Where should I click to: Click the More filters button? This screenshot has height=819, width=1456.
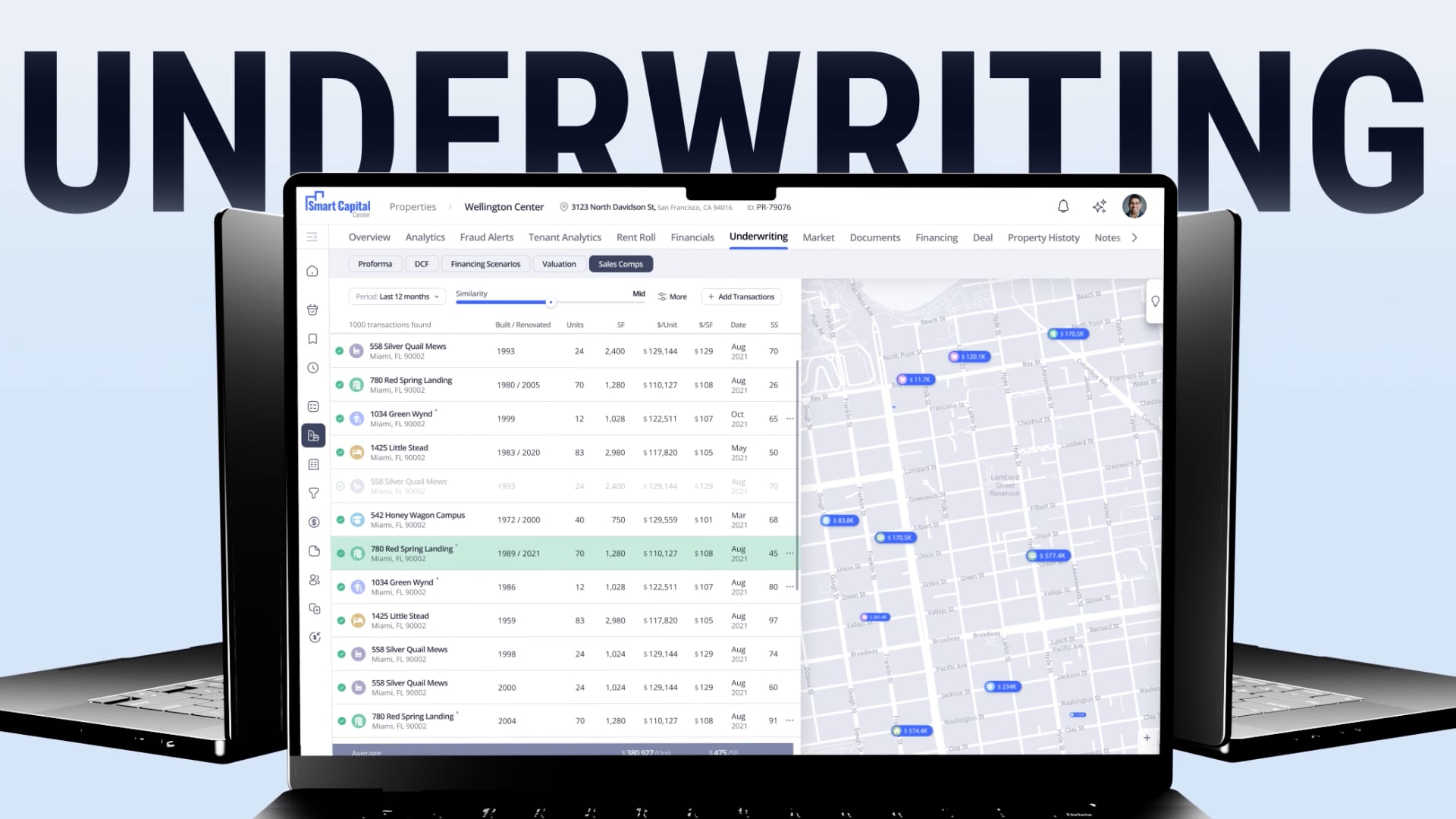click(672, 297)
